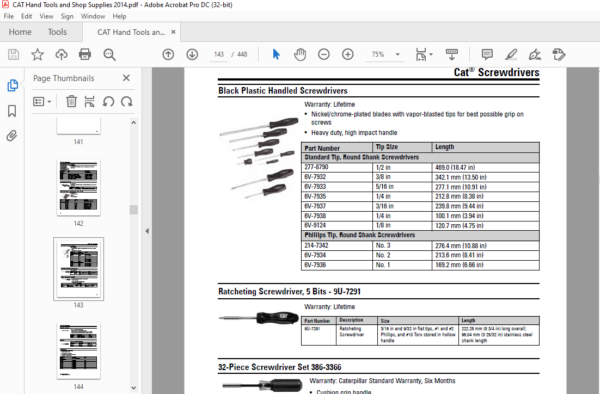Close the Page Thumbnails panel

pyautogui.click(x=126, y=78)
